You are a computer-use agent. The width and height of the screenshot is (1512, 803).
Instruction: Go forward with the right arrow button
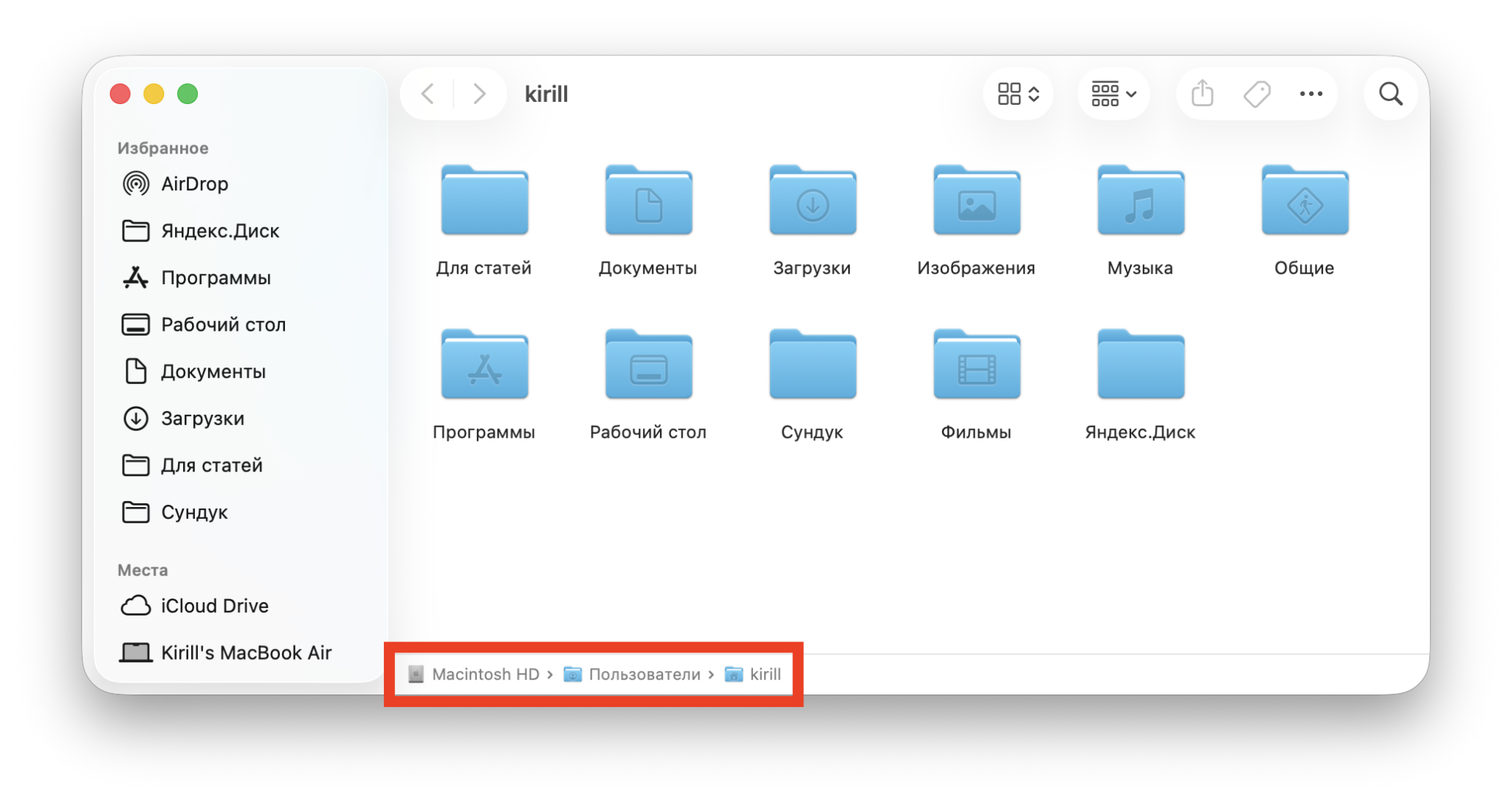point(479,94)
